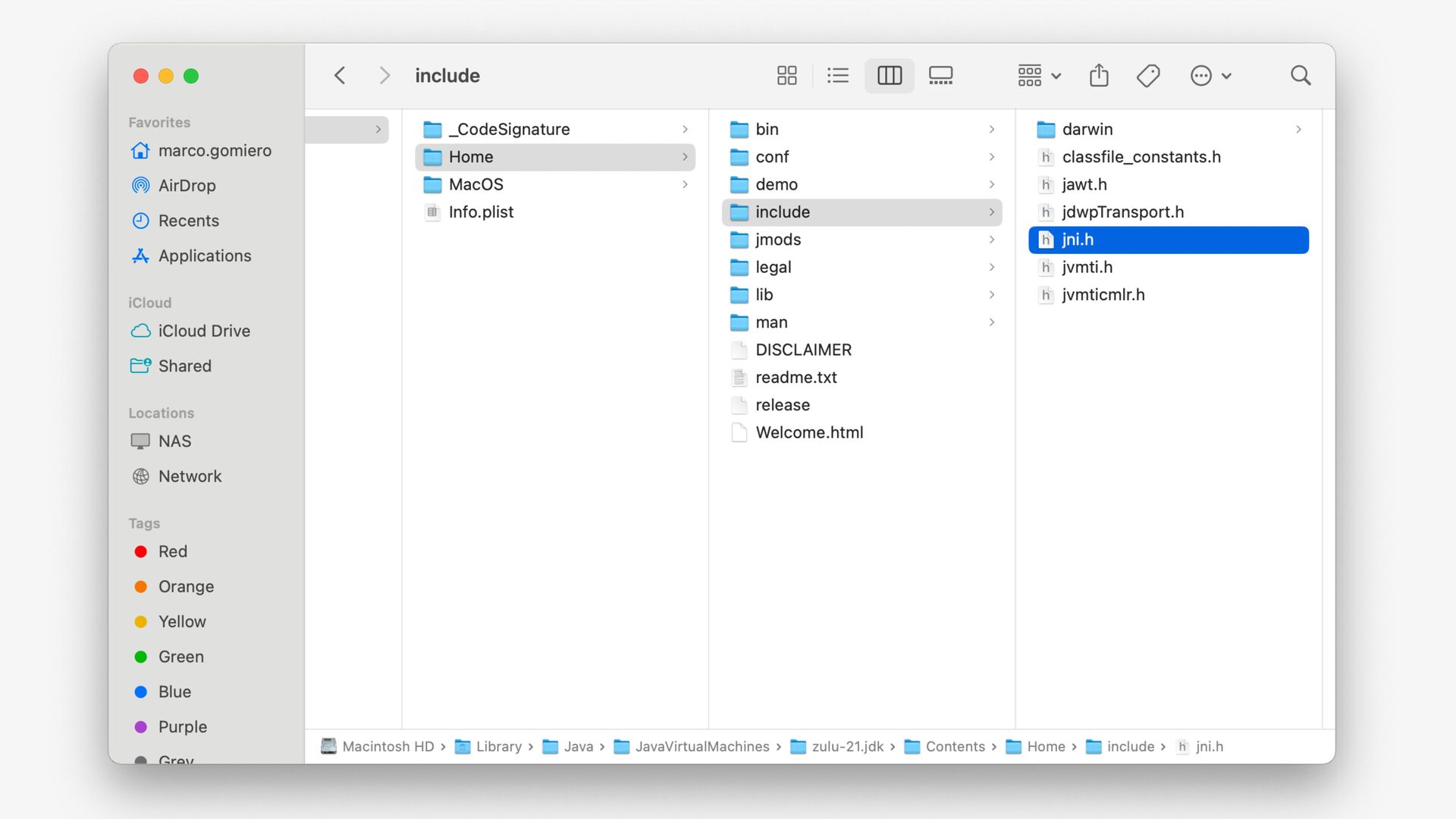Screen dimensions: 1456x819
Task: Switch to icon view in toolbar
Action: tap(786, 75)
